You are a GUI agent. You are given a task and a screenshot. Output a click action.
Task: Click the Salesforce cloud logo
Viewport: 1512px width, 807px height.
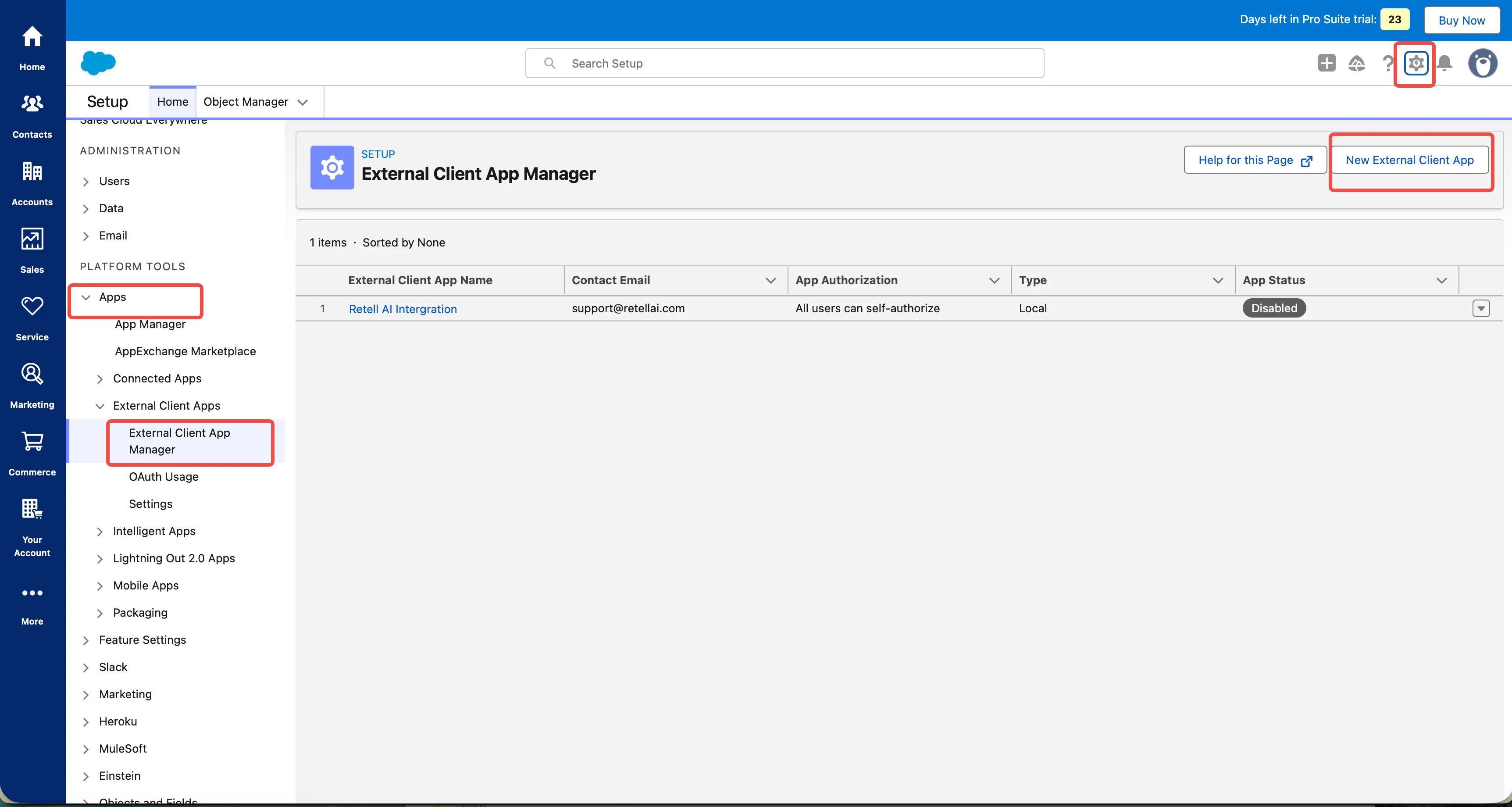[x=98, y=63]
